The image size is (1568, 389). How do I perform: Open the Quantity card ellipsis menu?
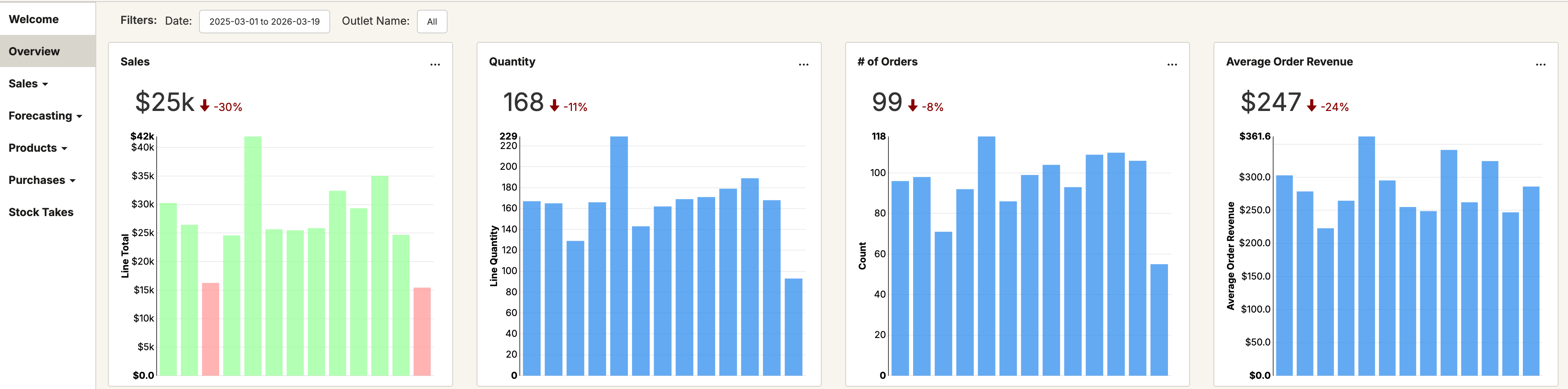(803, 64)
